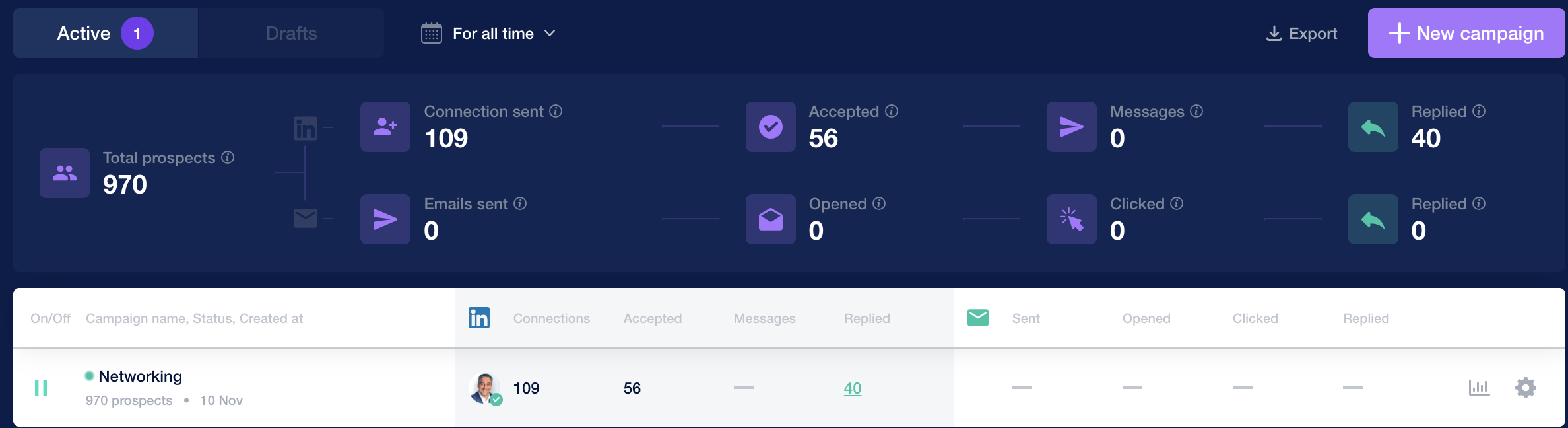Viewport: 1568px width, 428px height.
Task: Switch to the Drafts tab
Action: click(x=291, y=33)
